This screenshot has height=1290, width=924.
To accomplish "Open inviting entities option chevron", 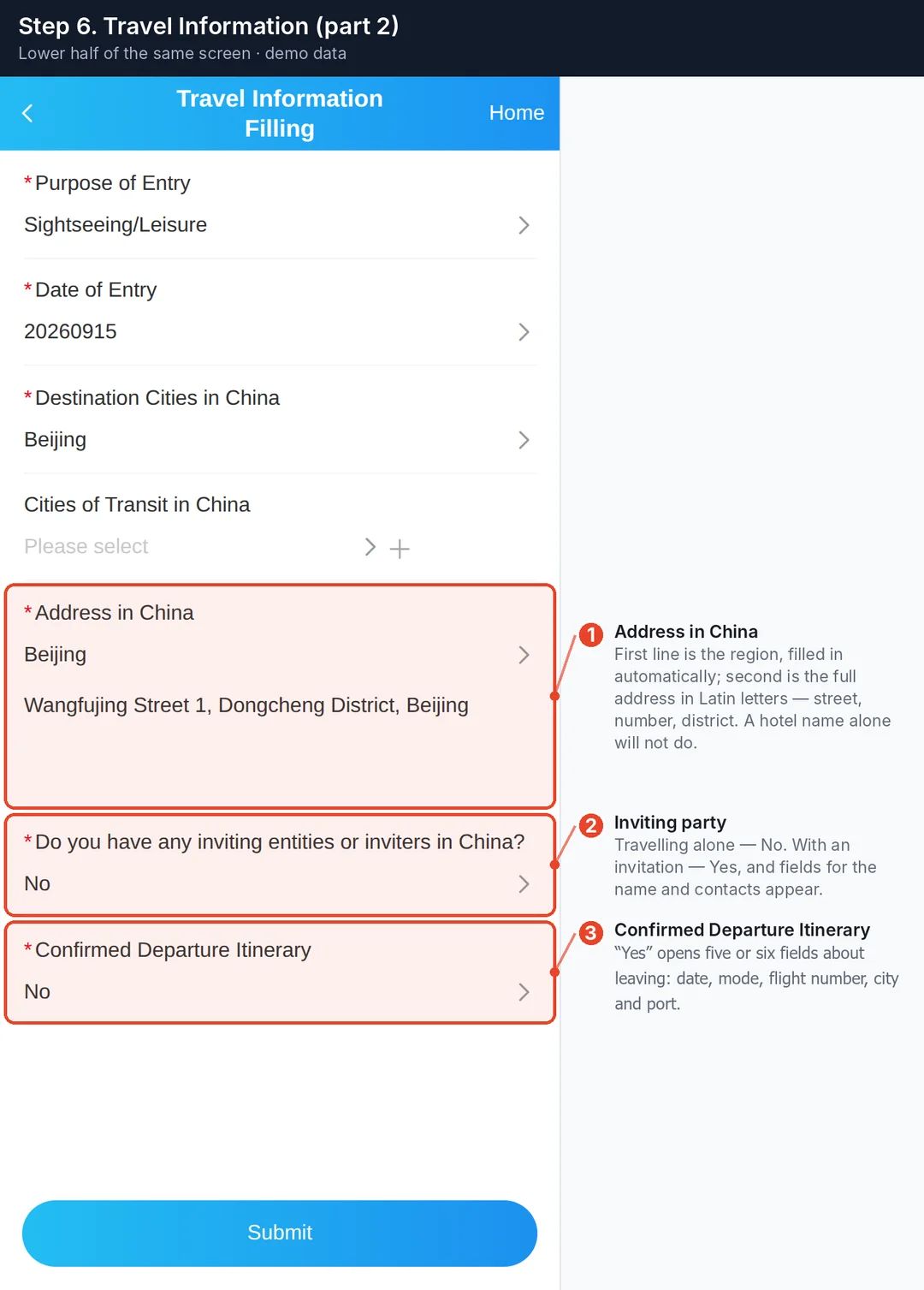I will (524, 884).
